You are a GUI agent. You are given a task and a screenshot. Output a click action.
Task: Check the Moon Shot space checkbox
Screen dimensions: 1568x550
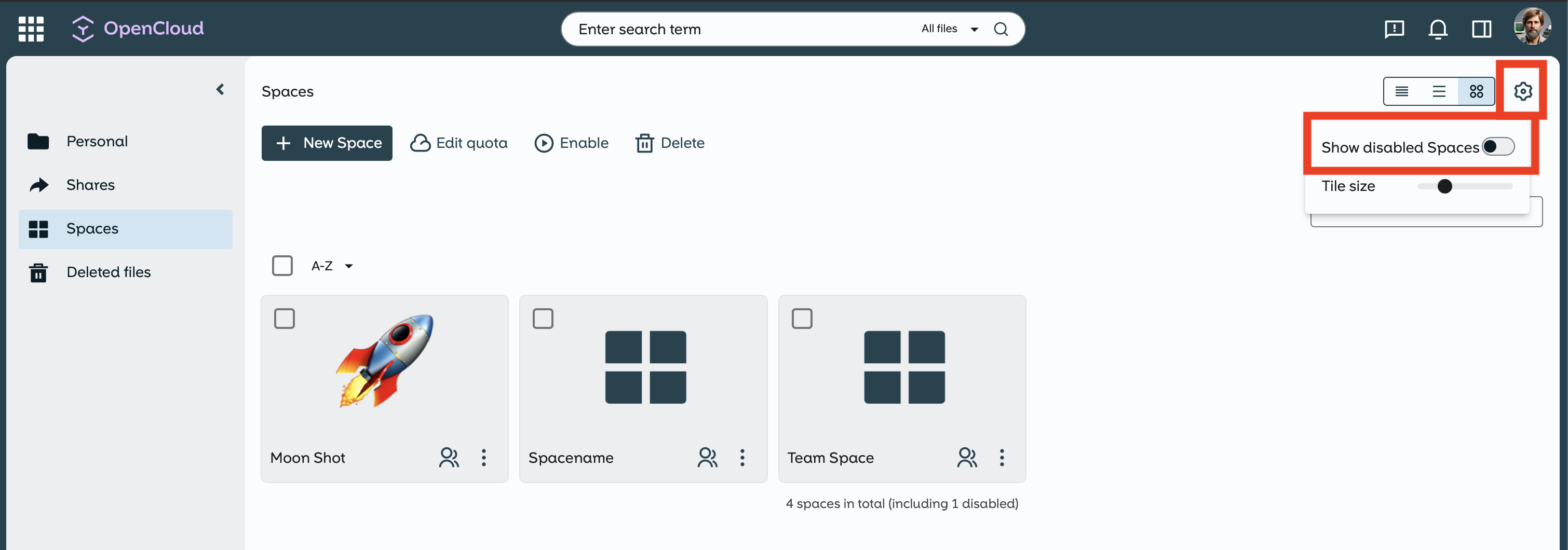point(284,319)
